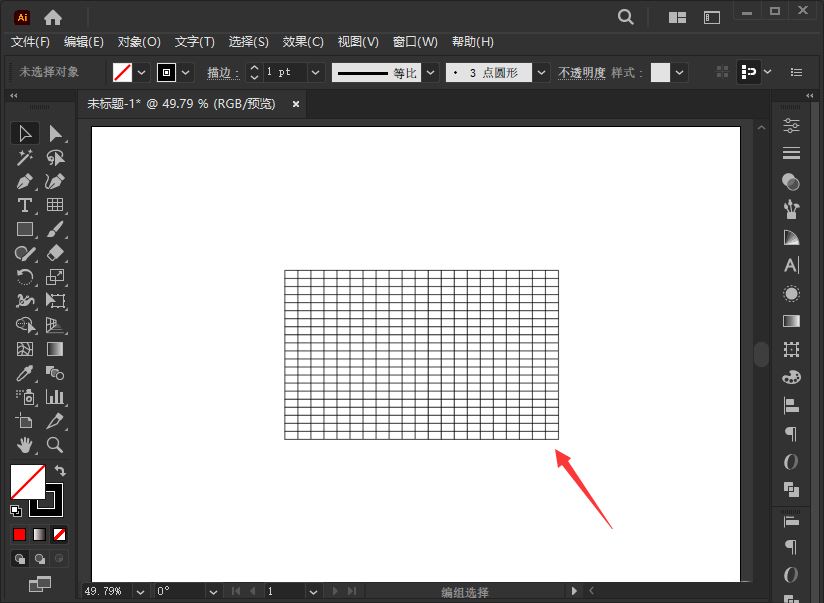
Task: Select the Hand tool
Action: tap(23, 446)
